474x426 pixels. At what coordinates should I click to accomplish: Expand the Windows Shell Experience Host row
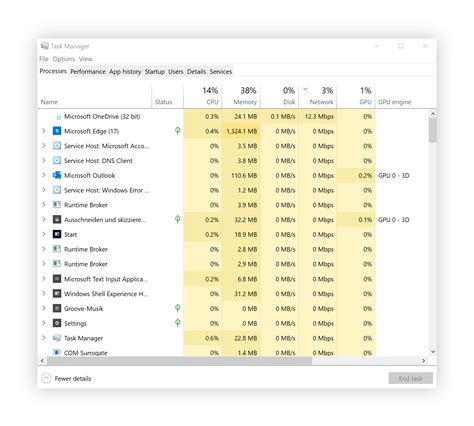pos(44,293)
